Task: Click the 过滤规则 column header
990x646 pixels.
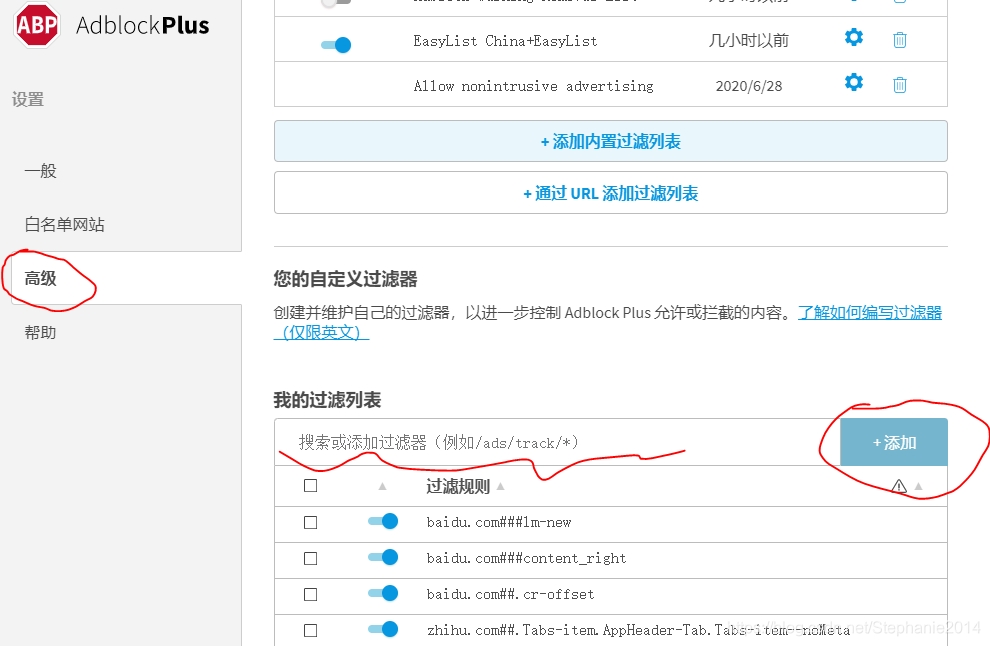Action: click(458, 486)
